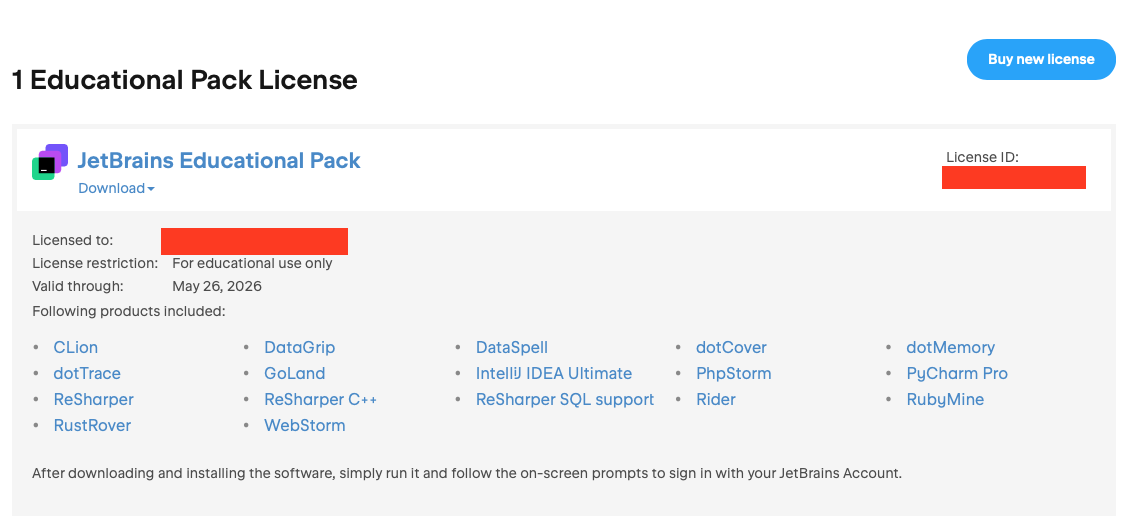The height and width of the screenshot is (527, 1122).
Task: Open IntelliJ IDEA Ultimate link
Action: 553,373
